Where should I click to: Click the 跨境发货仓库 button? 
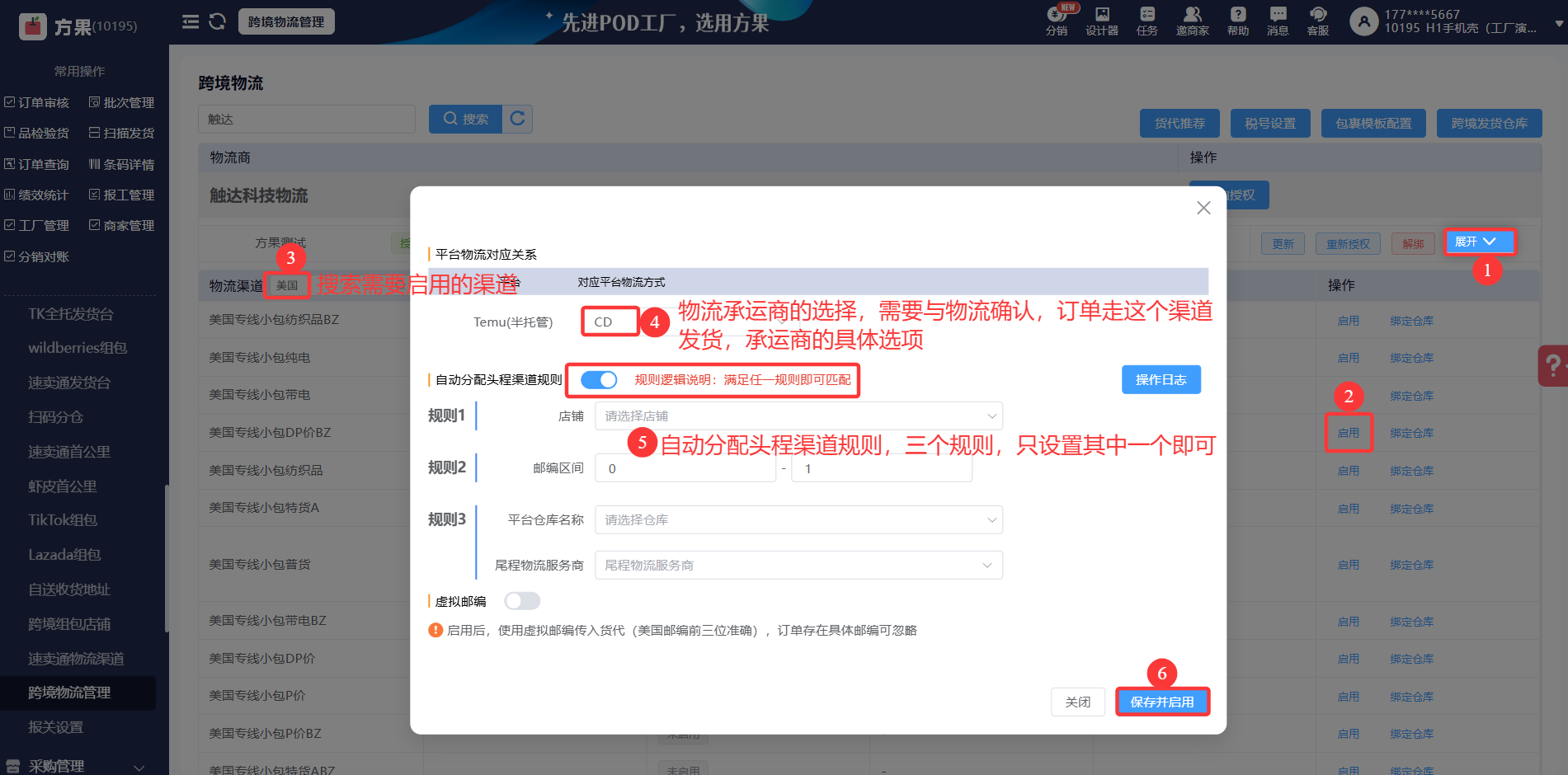[x=1490, y=123]
